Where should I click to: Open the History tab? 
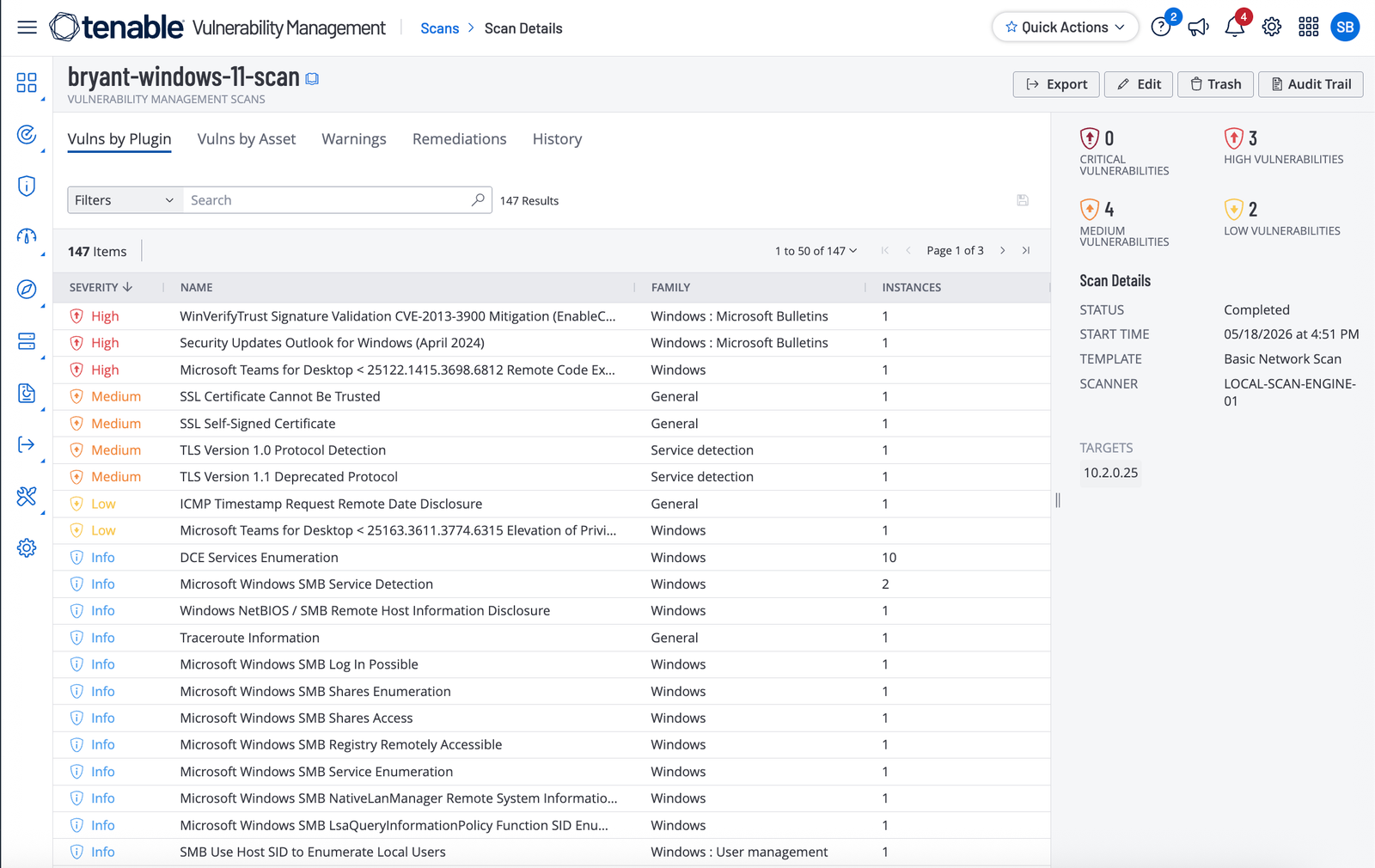point(557,139)
